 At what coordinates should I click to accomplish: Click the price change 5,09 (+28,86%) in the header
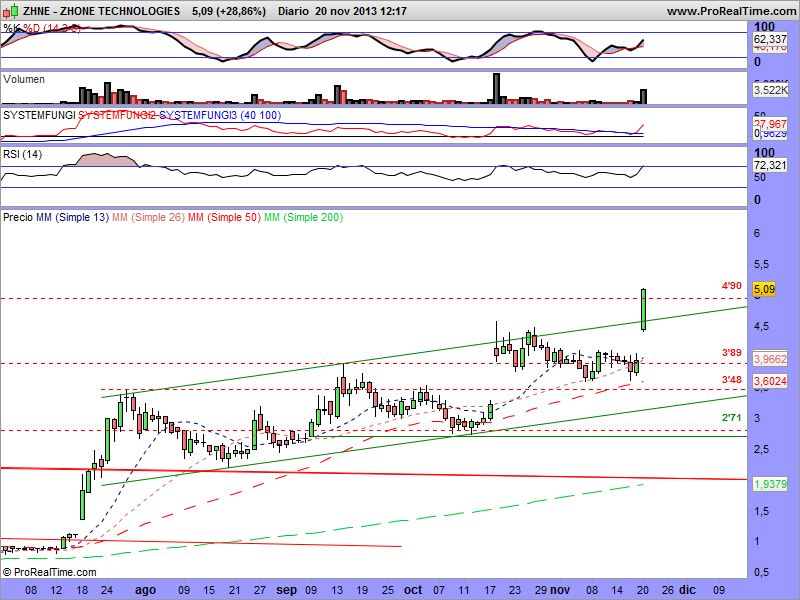click(229, 11)
